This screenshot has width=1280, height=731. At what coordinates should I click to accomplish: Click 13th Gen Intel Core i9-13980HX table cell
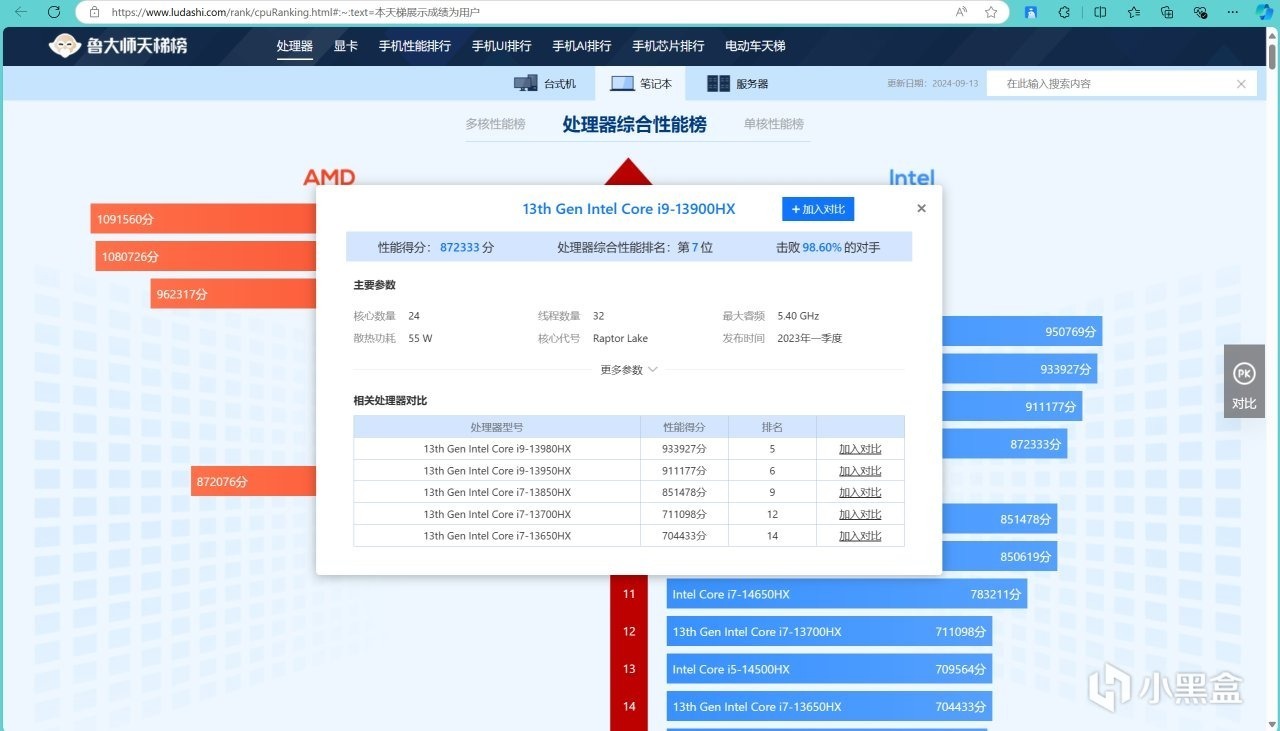tap(497, 449)
